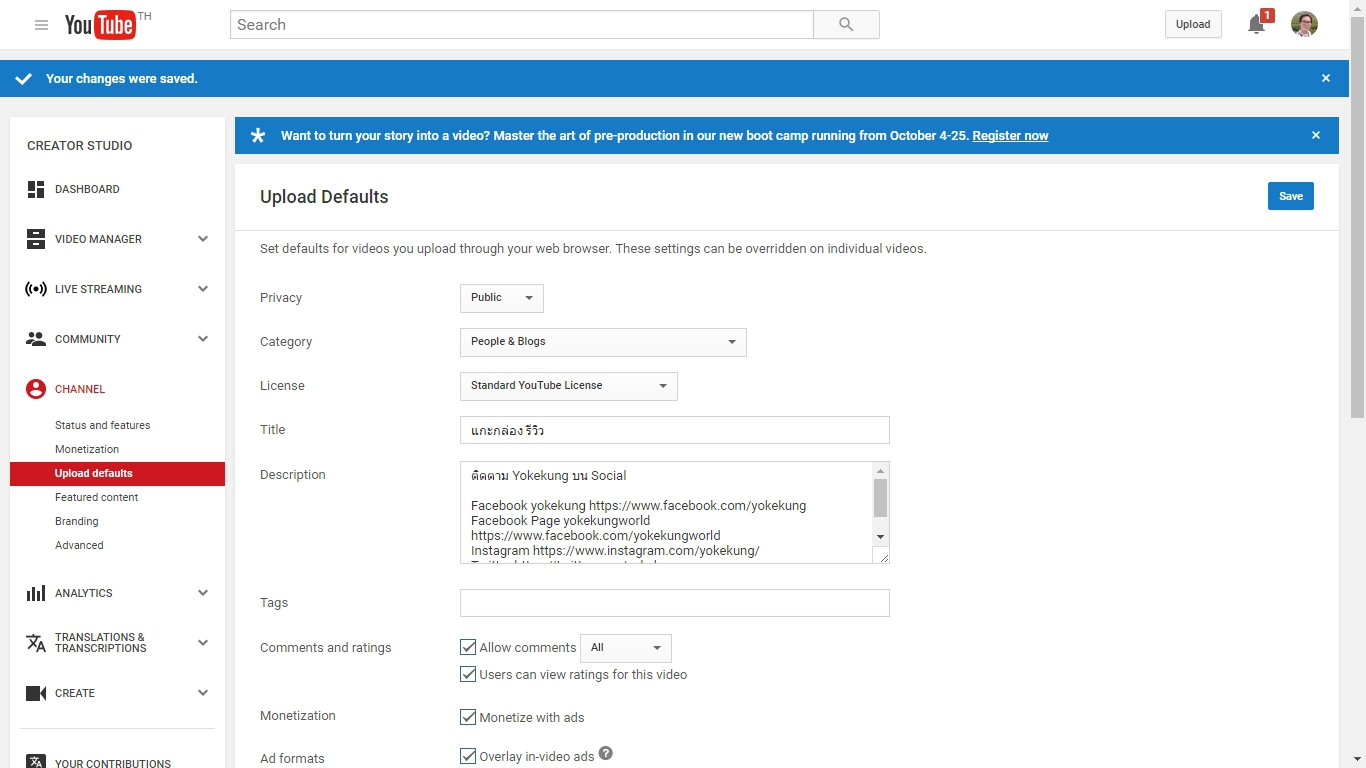Disable the Monetize with ads checkbox
The image size is (1366, 768).
pos(468,717)
